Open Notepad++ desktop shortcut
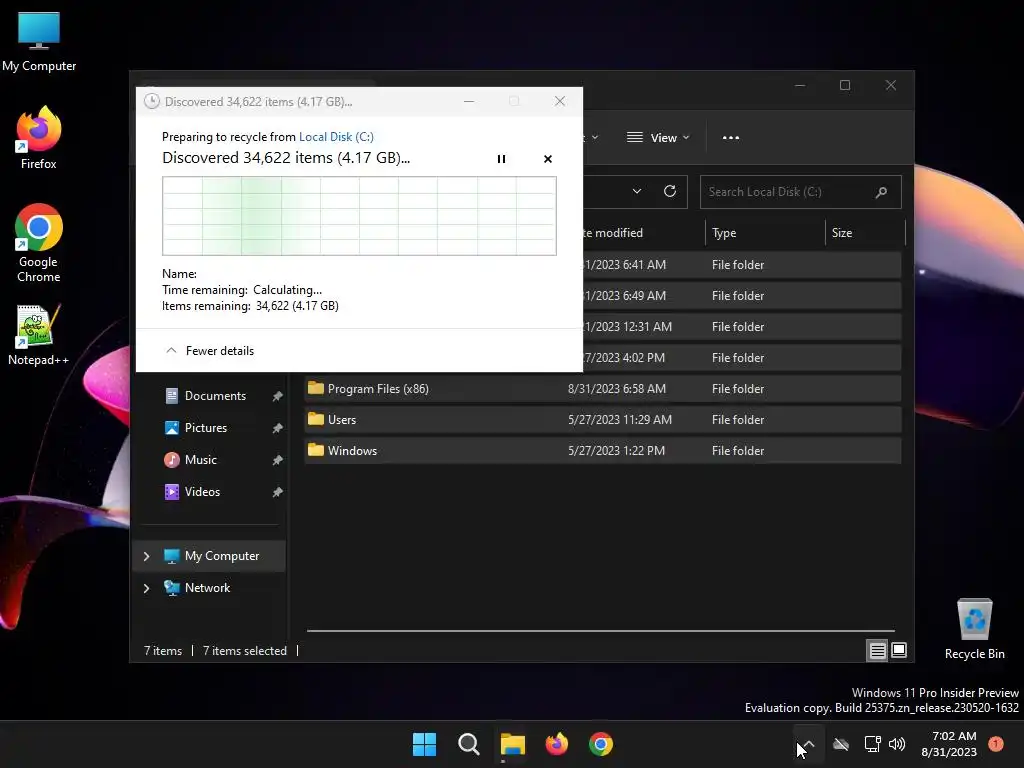 39,334
